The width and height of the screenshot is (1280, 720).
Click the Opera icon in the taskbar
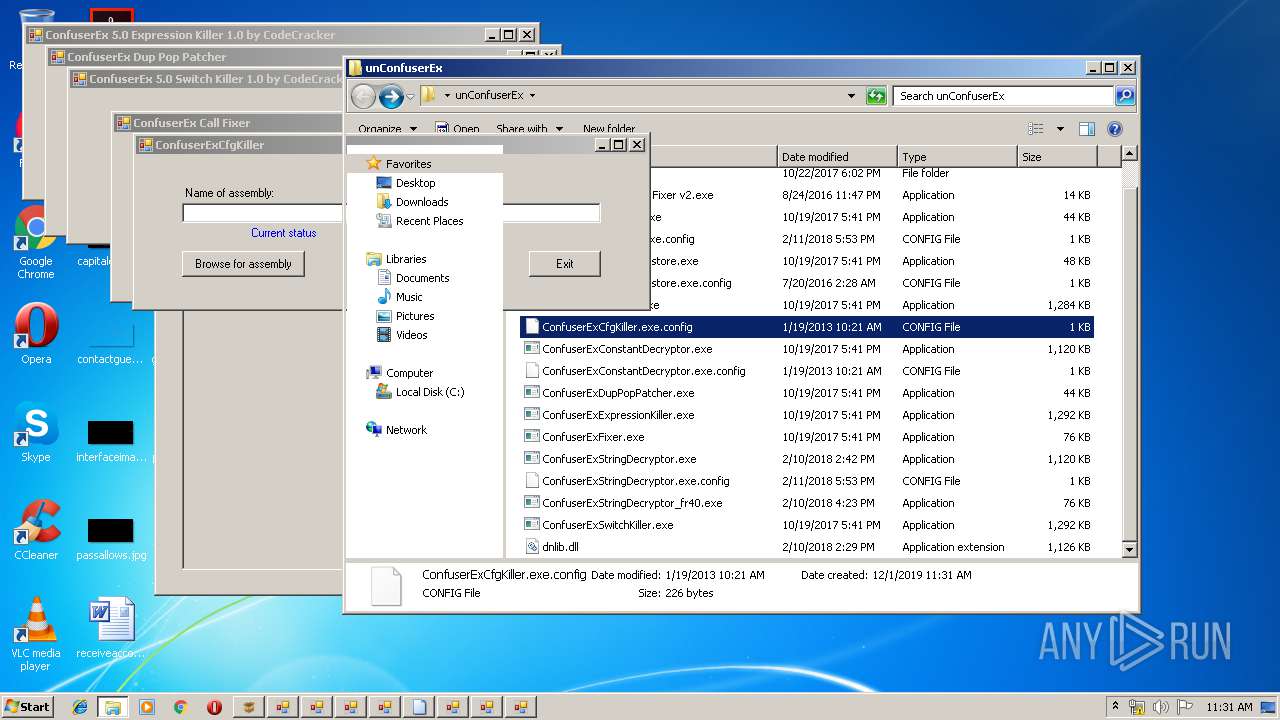pos(214,707)
